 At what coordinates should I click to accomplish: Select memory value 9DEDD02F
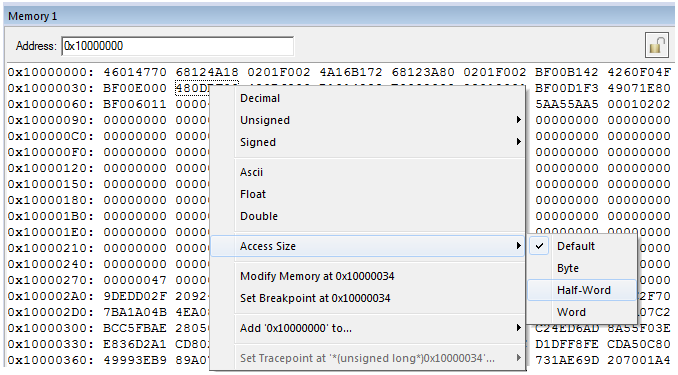[x=135, y=296]
